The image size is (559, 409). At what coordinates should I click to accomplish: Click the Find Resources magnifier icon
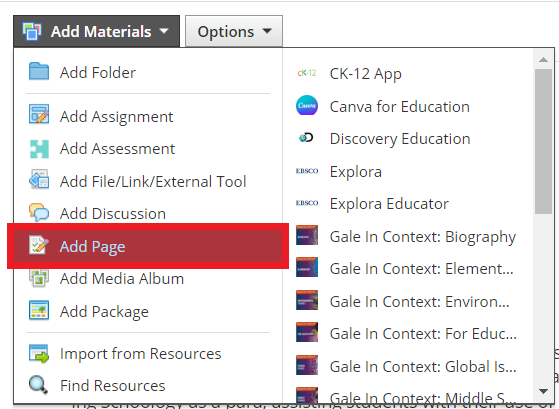tap(39, 385)
